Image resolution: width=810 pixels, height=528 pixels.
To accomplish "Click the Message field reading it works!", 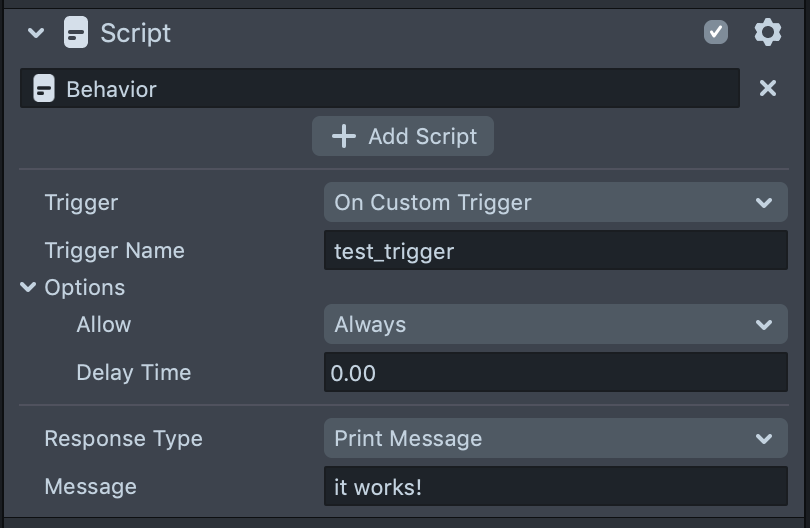I will click(x=555, y=487).
